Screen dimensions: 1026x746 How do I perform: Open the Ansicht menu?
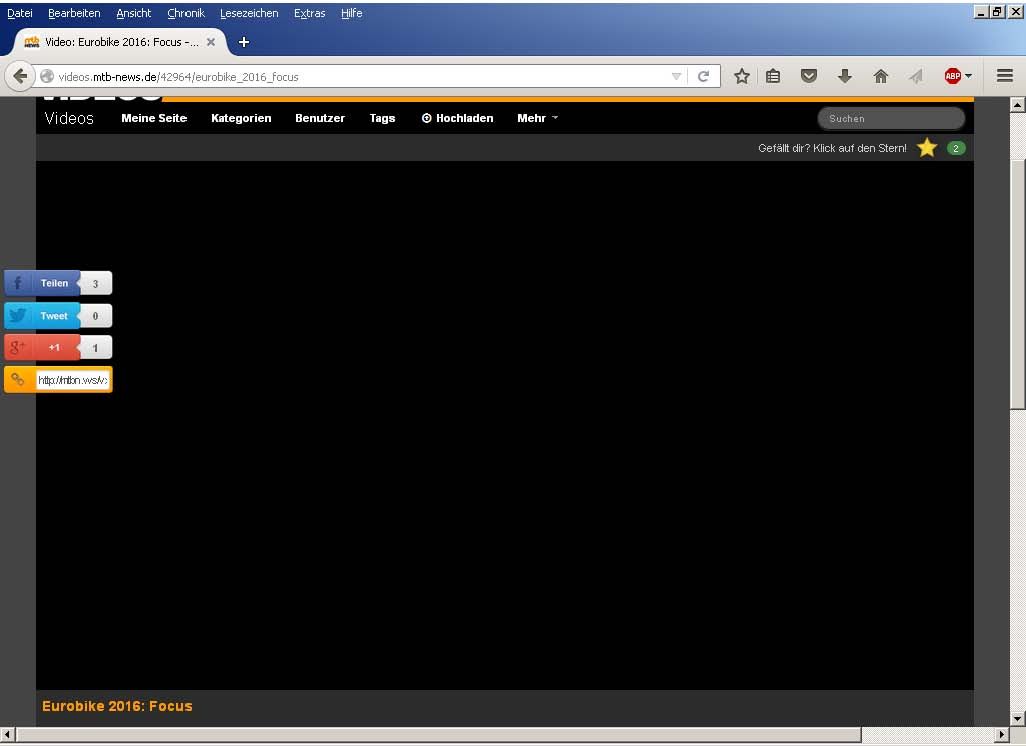[x=133, y=13]
